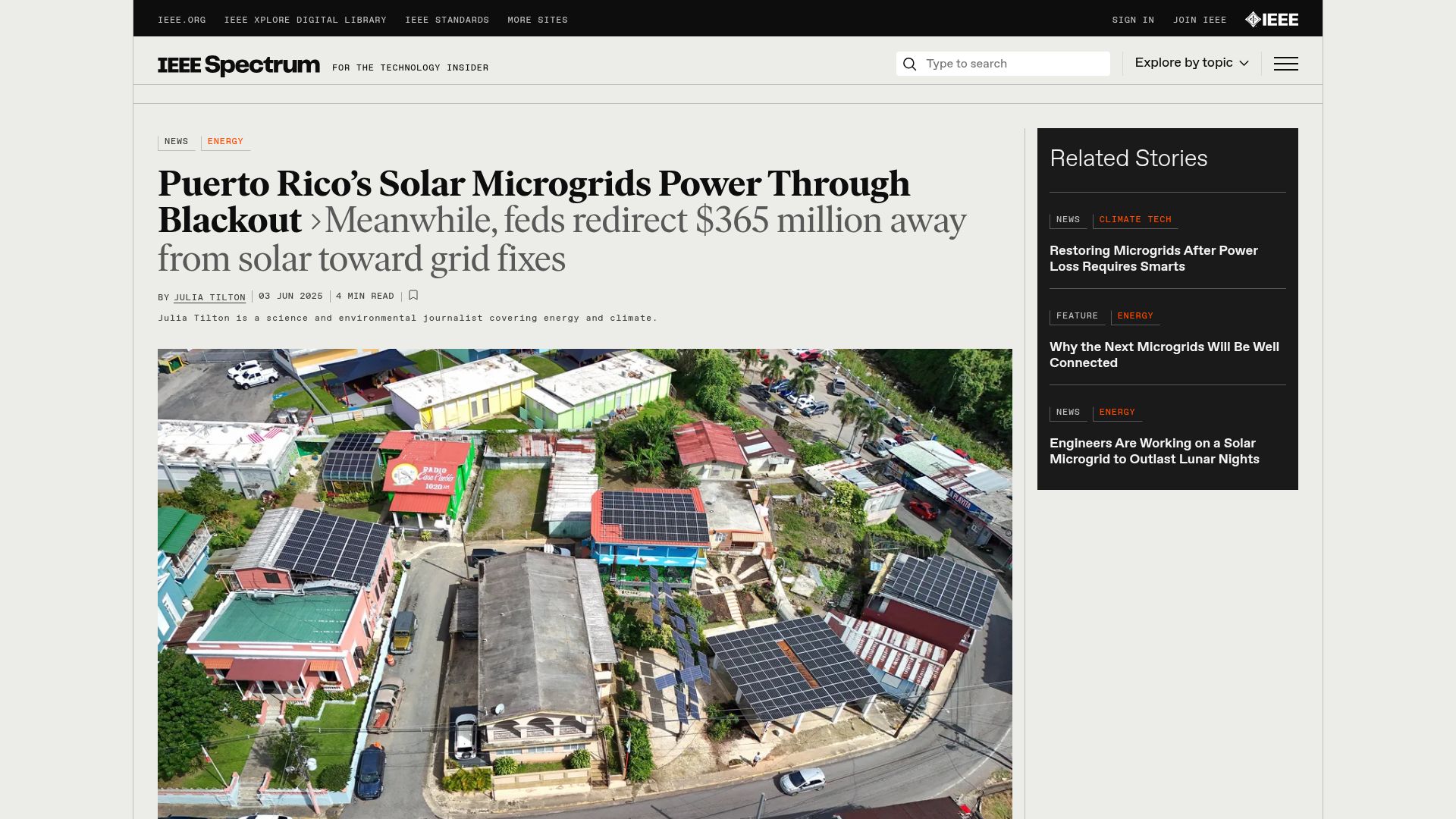Click ENERGY tag beside FEATURE

1135,316
